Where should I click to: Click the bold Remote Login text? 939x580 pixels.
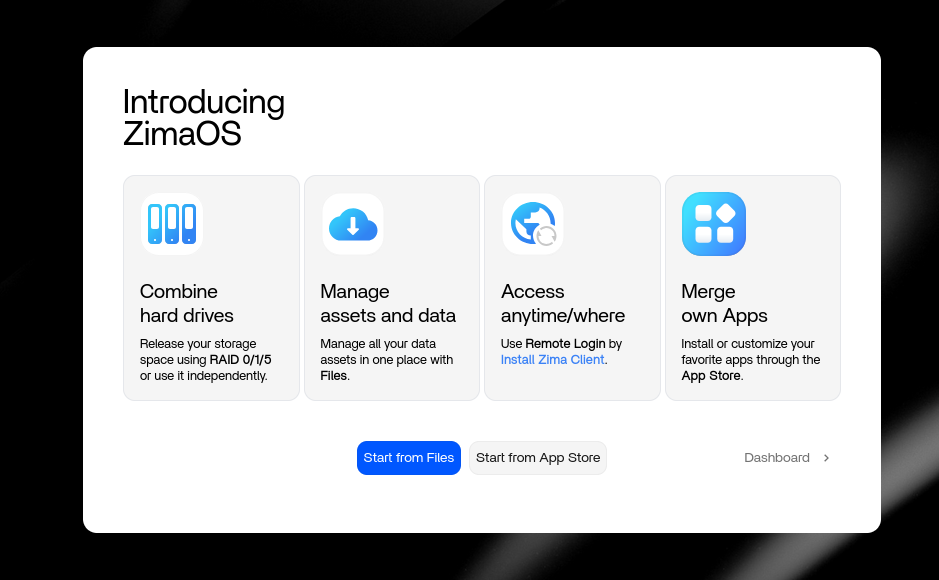click(x=565, y=344)
